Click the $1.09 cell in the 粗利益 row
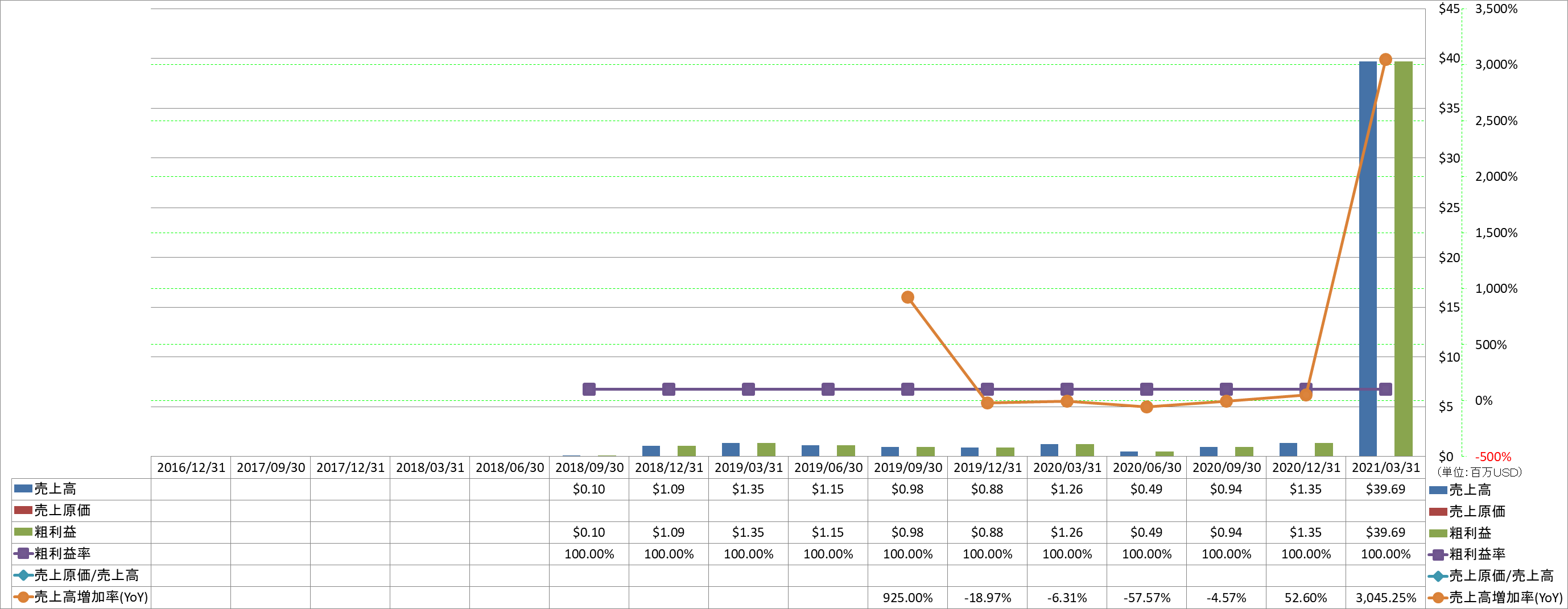 coord(669,532)
